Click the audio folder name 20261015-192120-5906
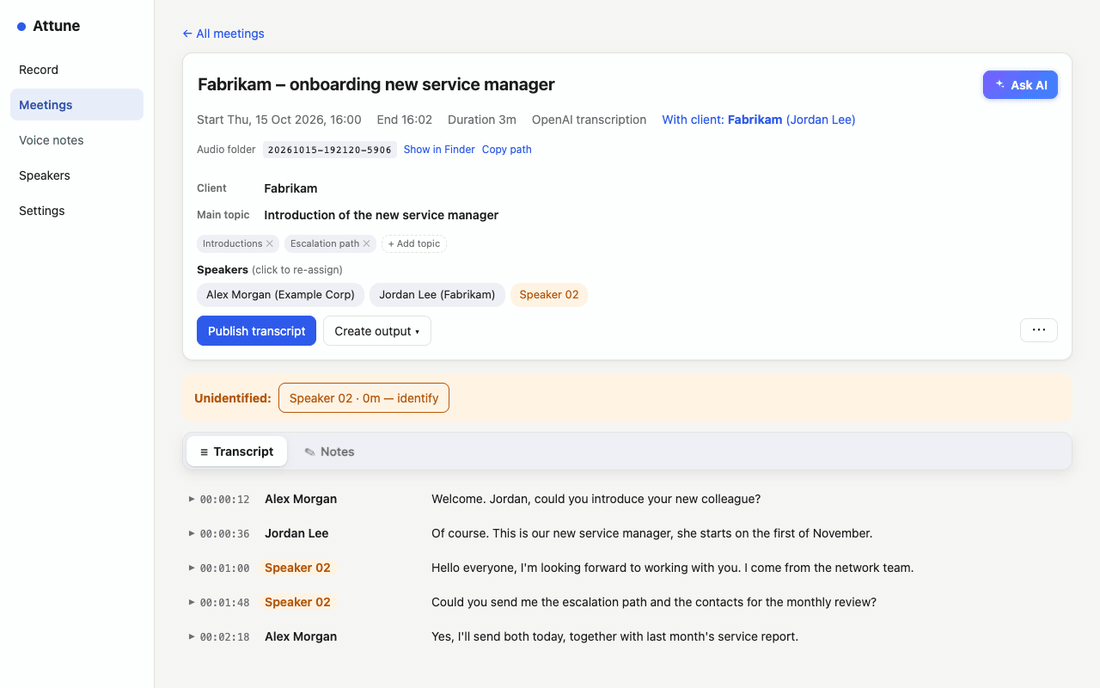Viewport: 1100px width, 688px height. (x=330, y=149)
